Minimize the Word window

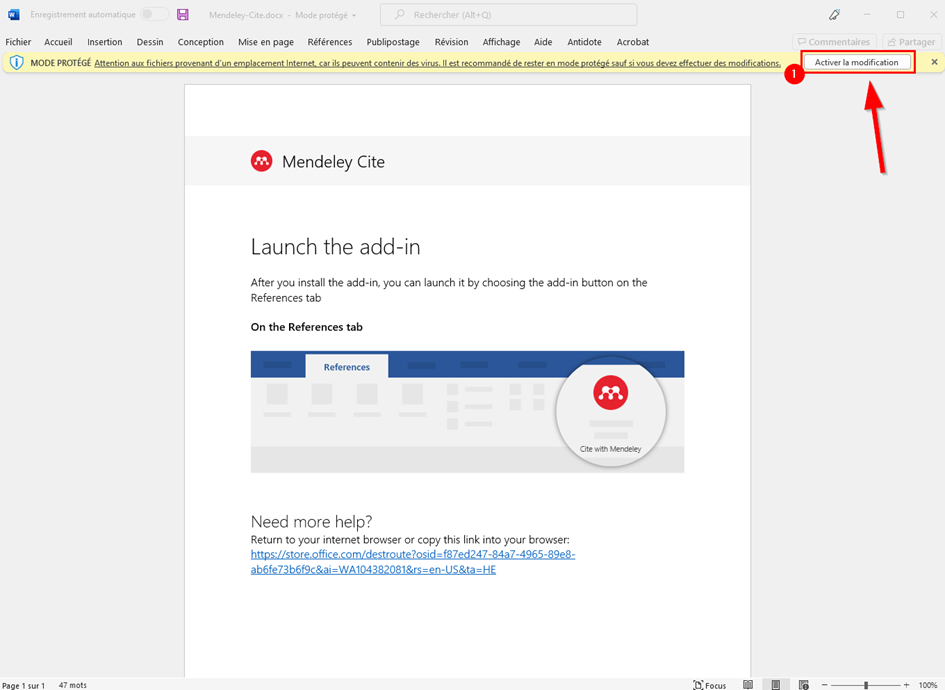coord(867,14)
